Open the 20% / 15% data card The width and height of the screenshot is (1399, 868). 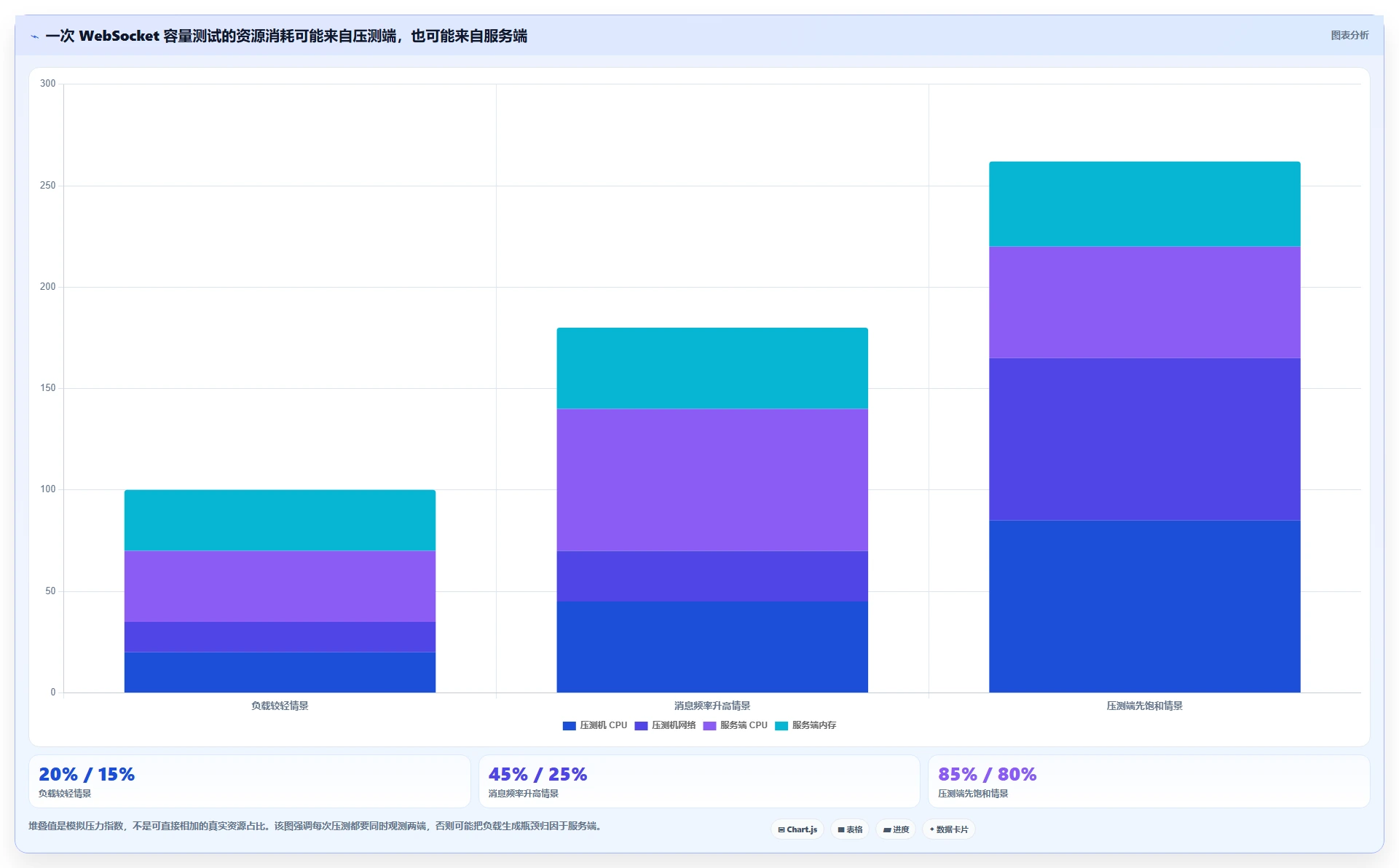pos(249,781)
